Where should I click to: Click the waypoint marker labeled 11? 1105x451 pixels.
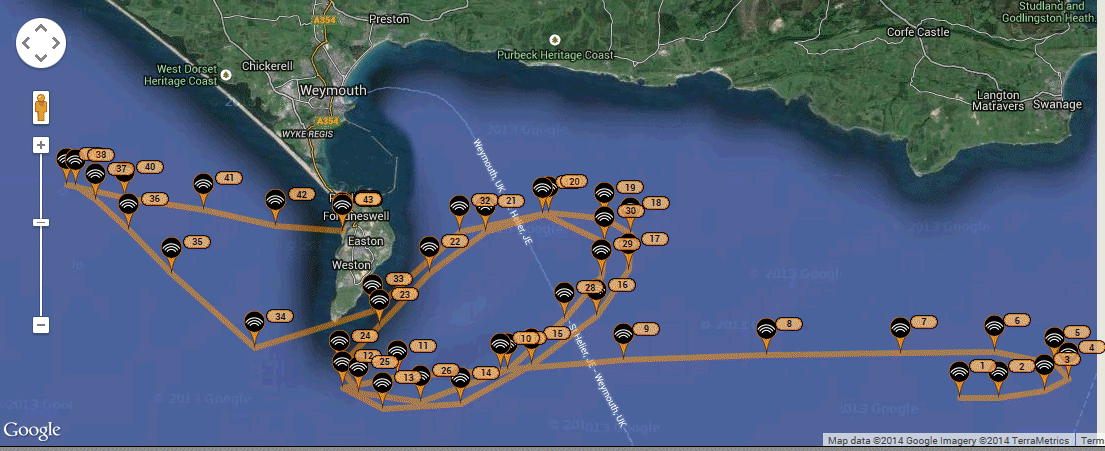point(398,351)
